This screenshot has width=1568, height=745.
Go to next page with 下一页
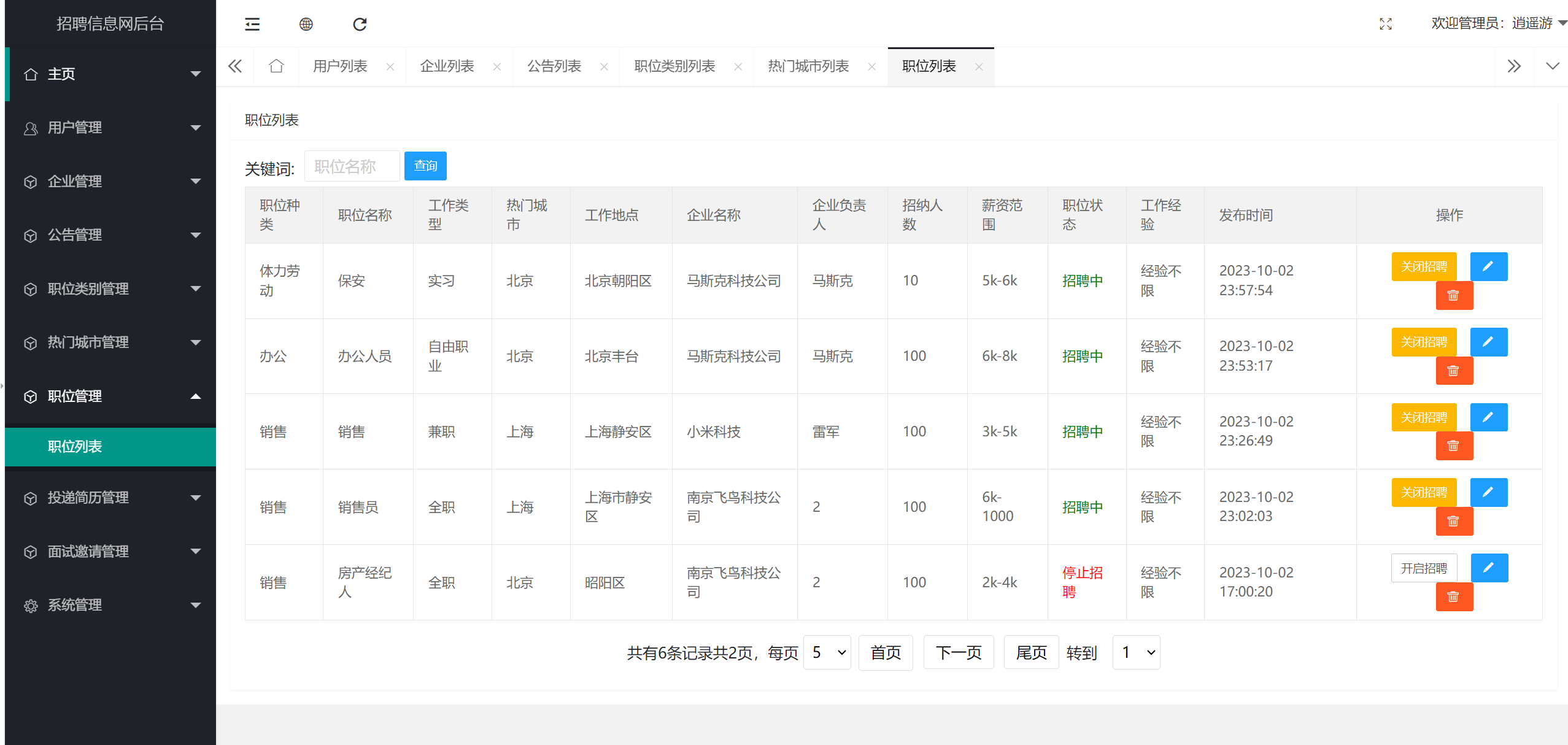click(x=959, y=652)
